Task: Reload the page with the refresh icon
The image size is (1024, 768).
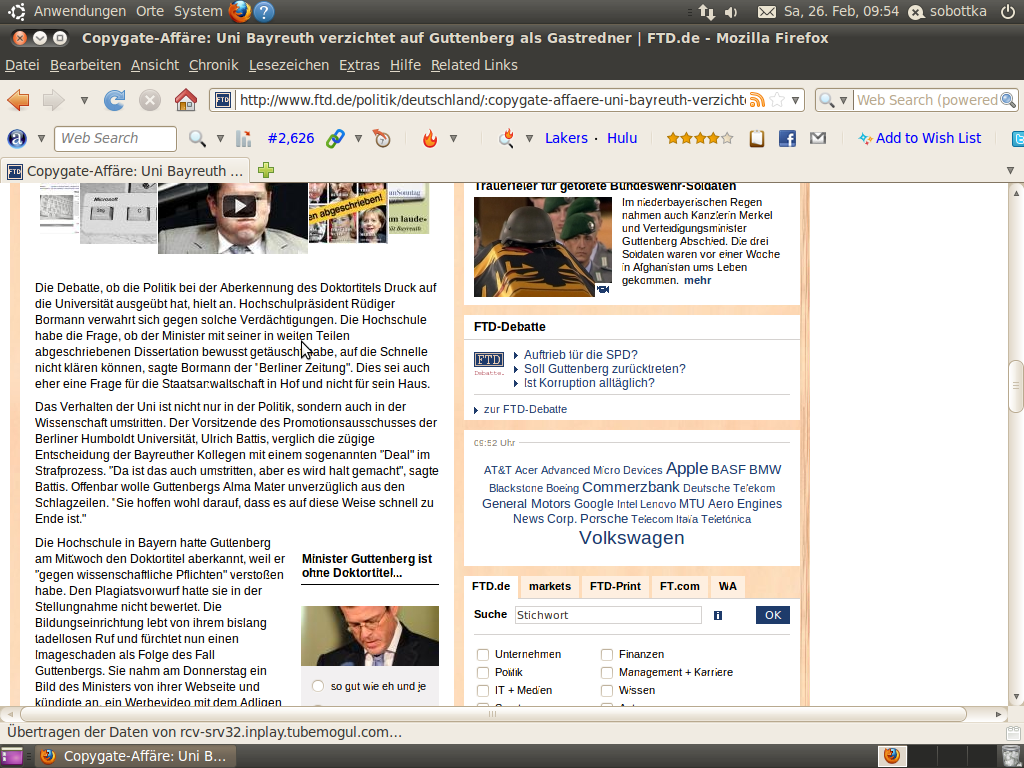Action: (114, 100)
